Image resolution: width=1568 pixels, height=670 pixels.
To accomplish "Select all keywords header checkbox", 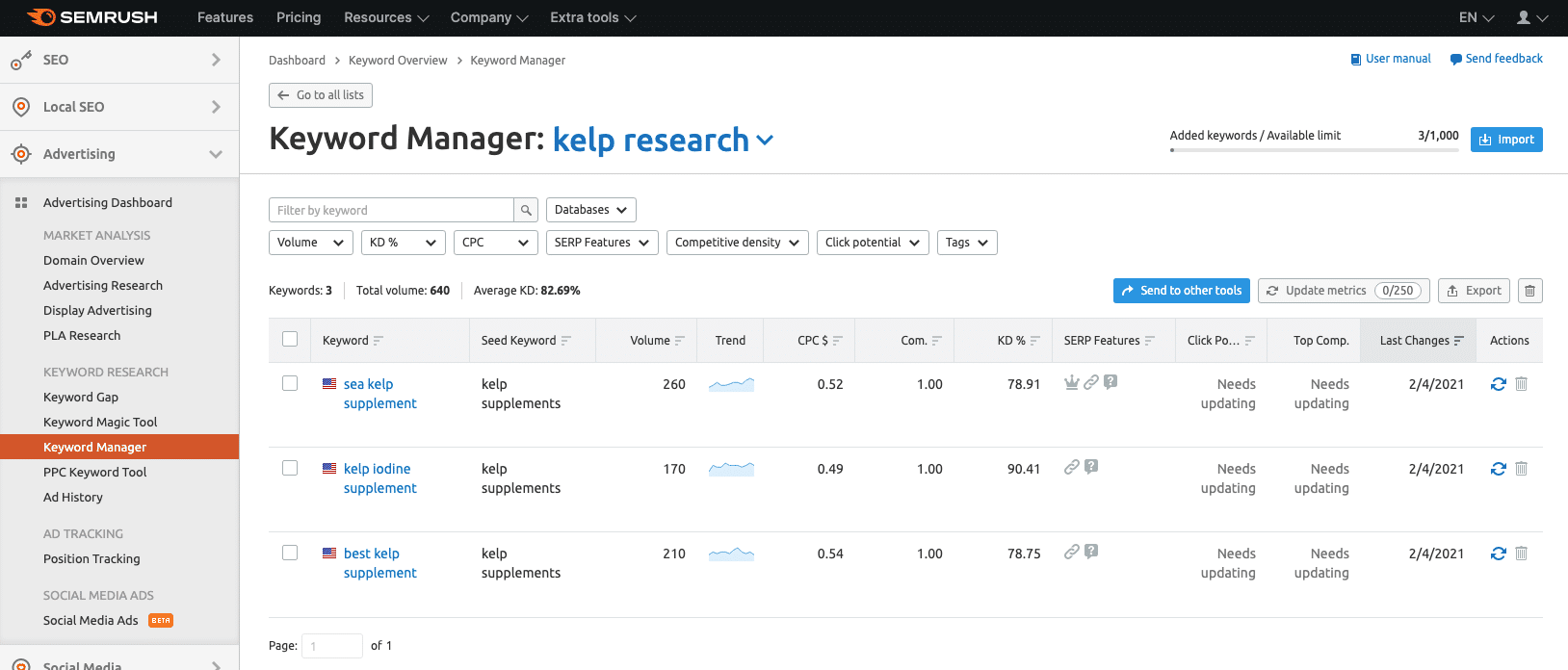I will pyautogui.click(x=290, y=339).
